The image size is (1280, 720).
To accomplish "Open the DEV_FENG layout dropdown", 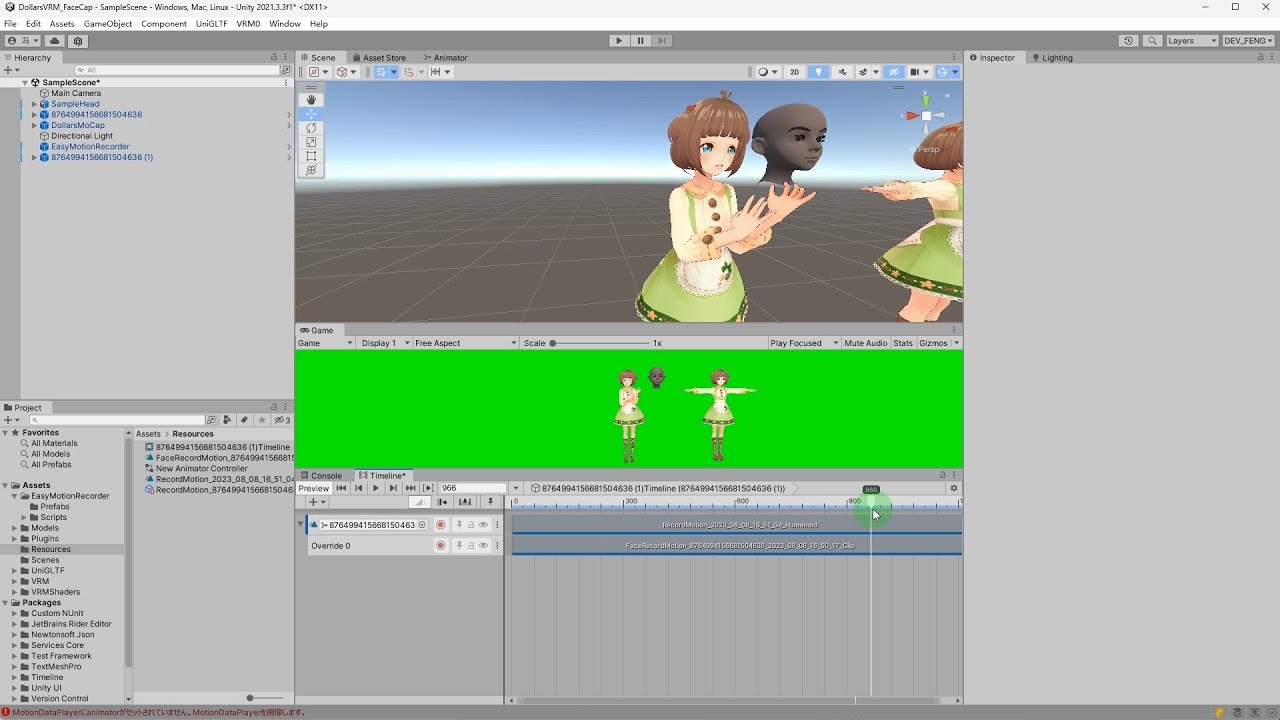I will click(1247, 41).
